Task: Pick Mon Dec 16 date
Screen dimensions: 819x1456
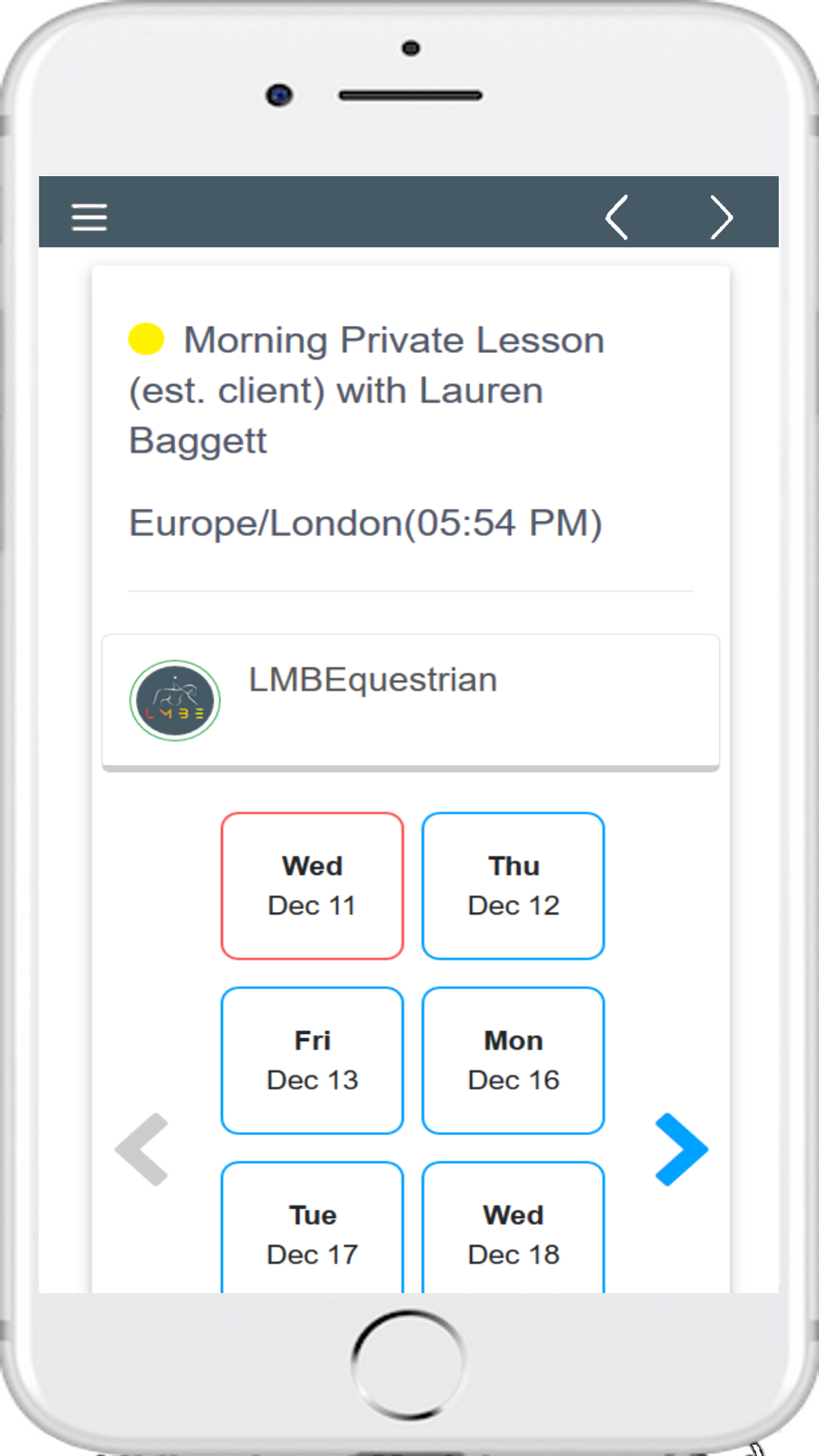Action: pos(514,1060)
